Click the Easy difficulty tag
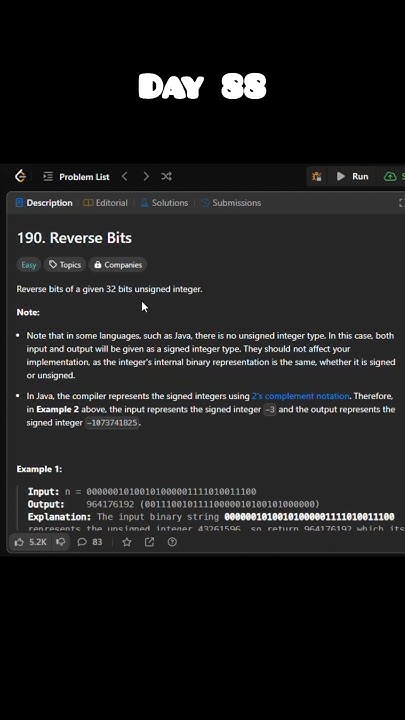This screenshot has height=720, width=405. [28, 264]
